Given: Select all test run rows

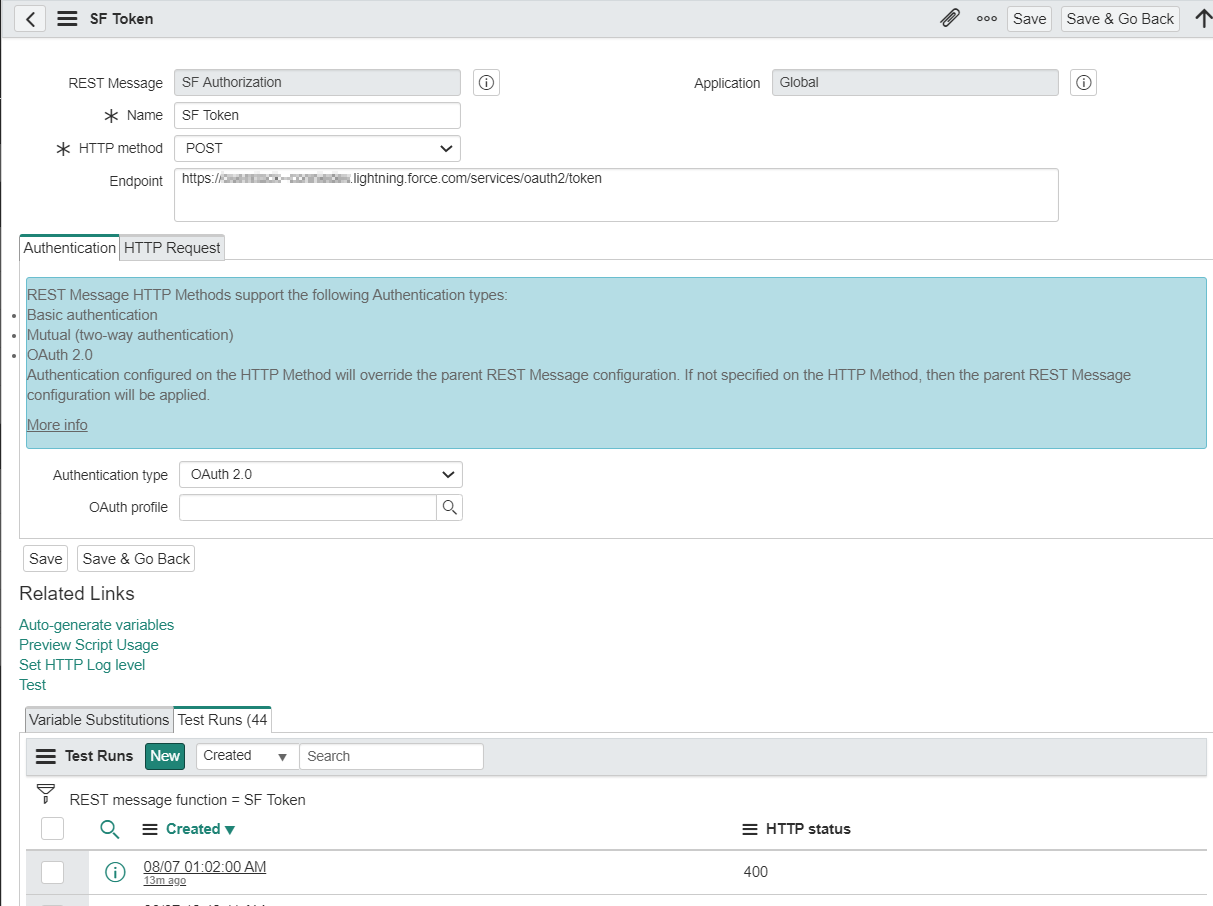Looking at the screenshot, I should [x=52, y=828].
